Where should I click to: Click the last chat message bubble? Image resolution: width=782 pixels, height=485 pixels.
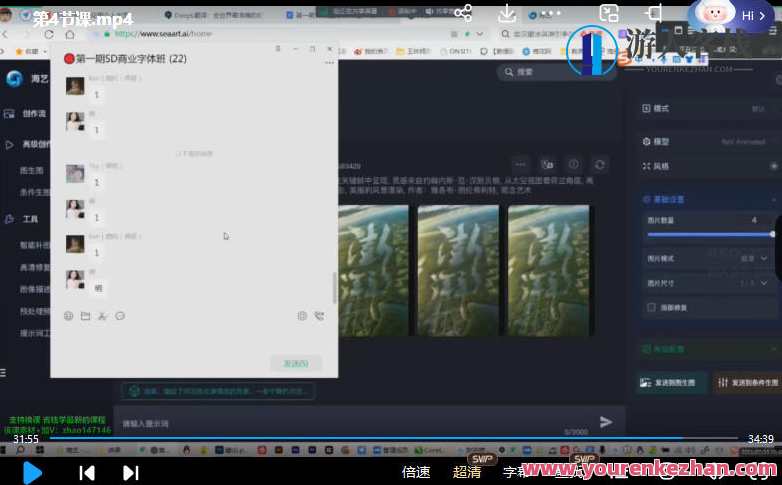(99, 288)
